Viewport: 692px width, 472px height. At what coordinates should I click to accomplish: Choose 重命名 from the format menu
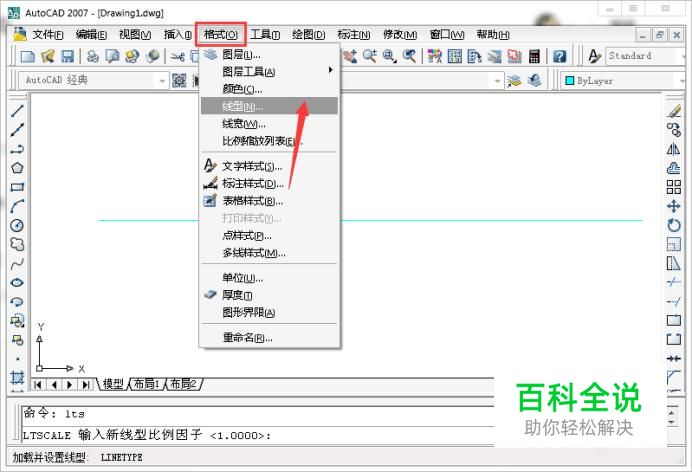(269, 338)
